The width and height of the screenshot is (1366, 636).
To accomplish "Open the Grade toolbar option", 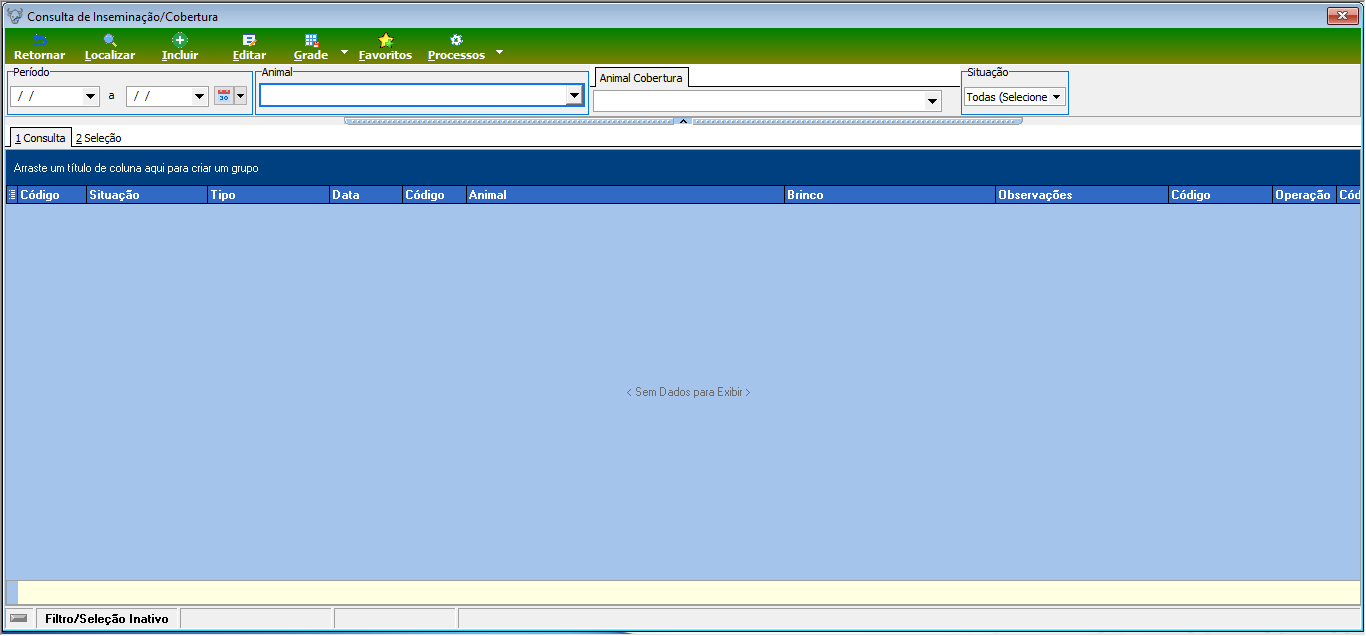I will click(311, 47).
